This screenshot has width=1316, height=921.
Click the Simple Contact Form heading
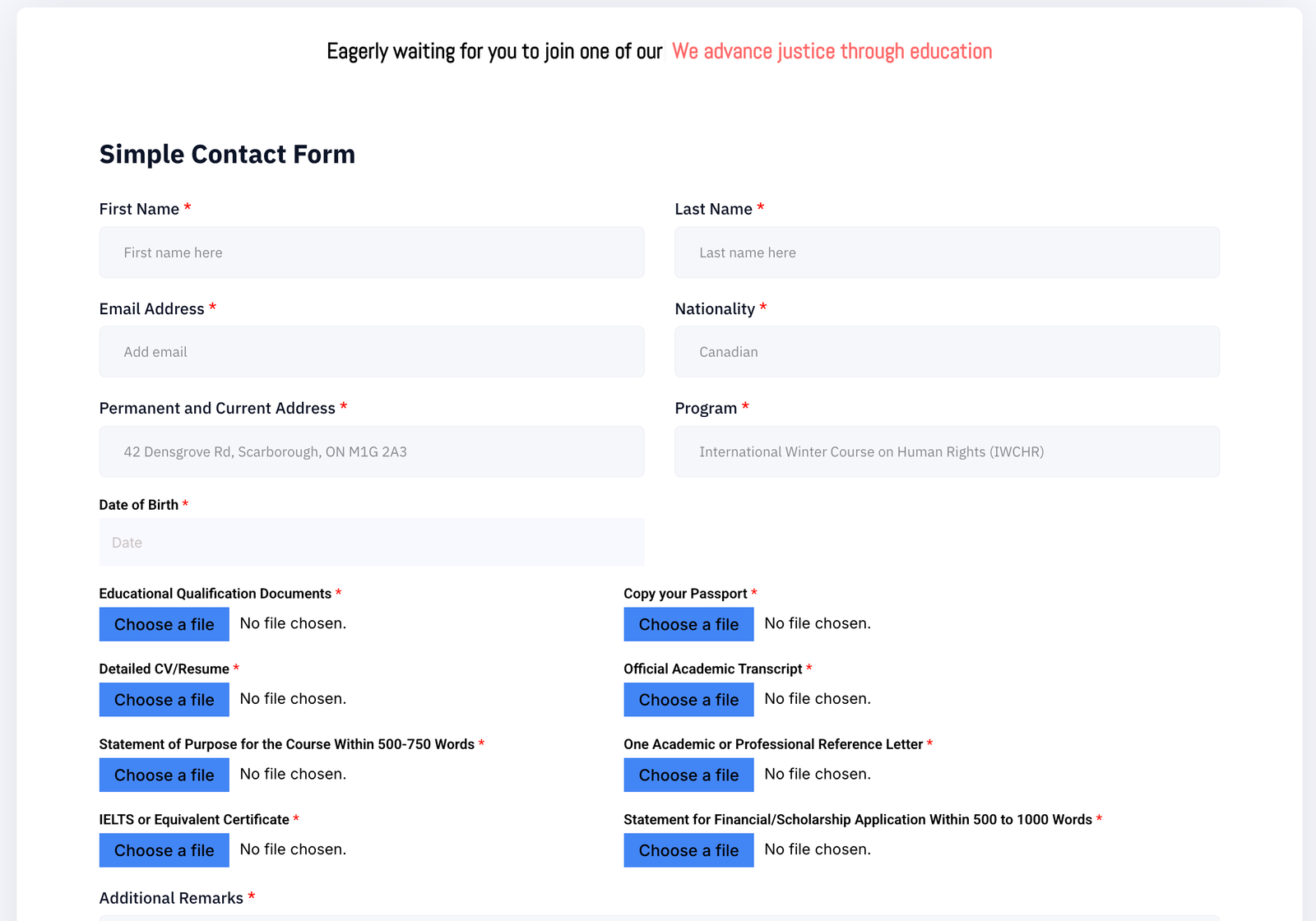tap(227, 154)
